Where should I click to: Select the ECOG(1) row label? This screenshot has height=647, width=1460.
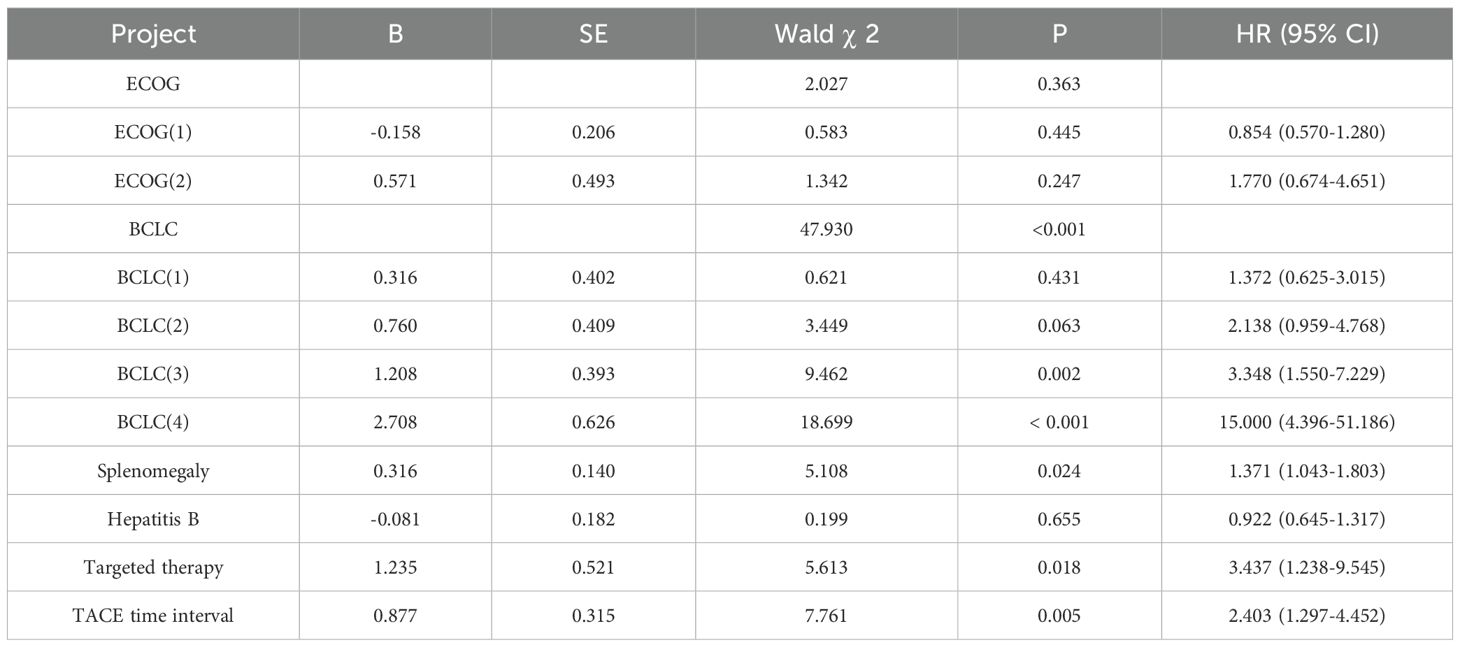(153, 133)
